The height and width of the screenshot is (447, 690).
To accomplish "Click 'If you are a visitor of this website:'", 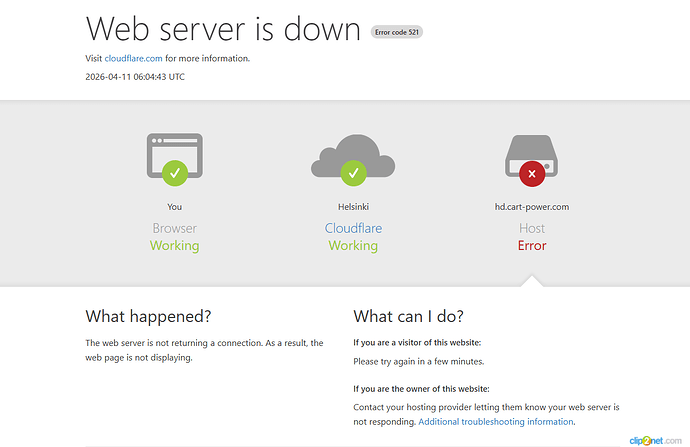I will pos(417,342).
